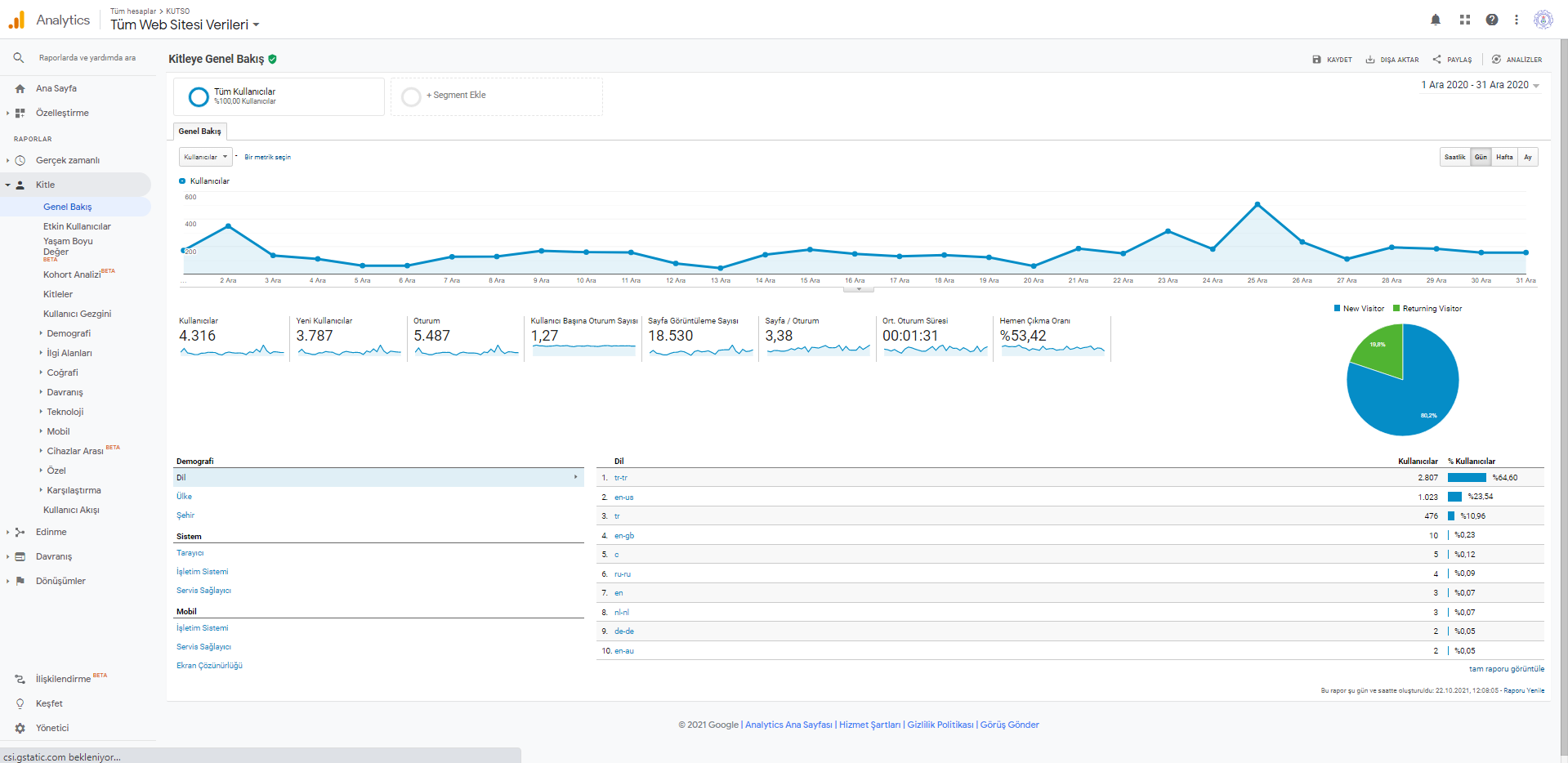Switch the chart to Hafta granularity

click(x=1504, y=157)
